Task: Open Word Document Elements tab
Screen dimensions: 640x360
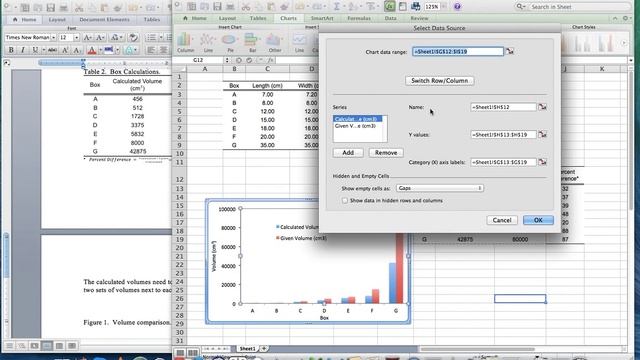Action: pos(104,20)
